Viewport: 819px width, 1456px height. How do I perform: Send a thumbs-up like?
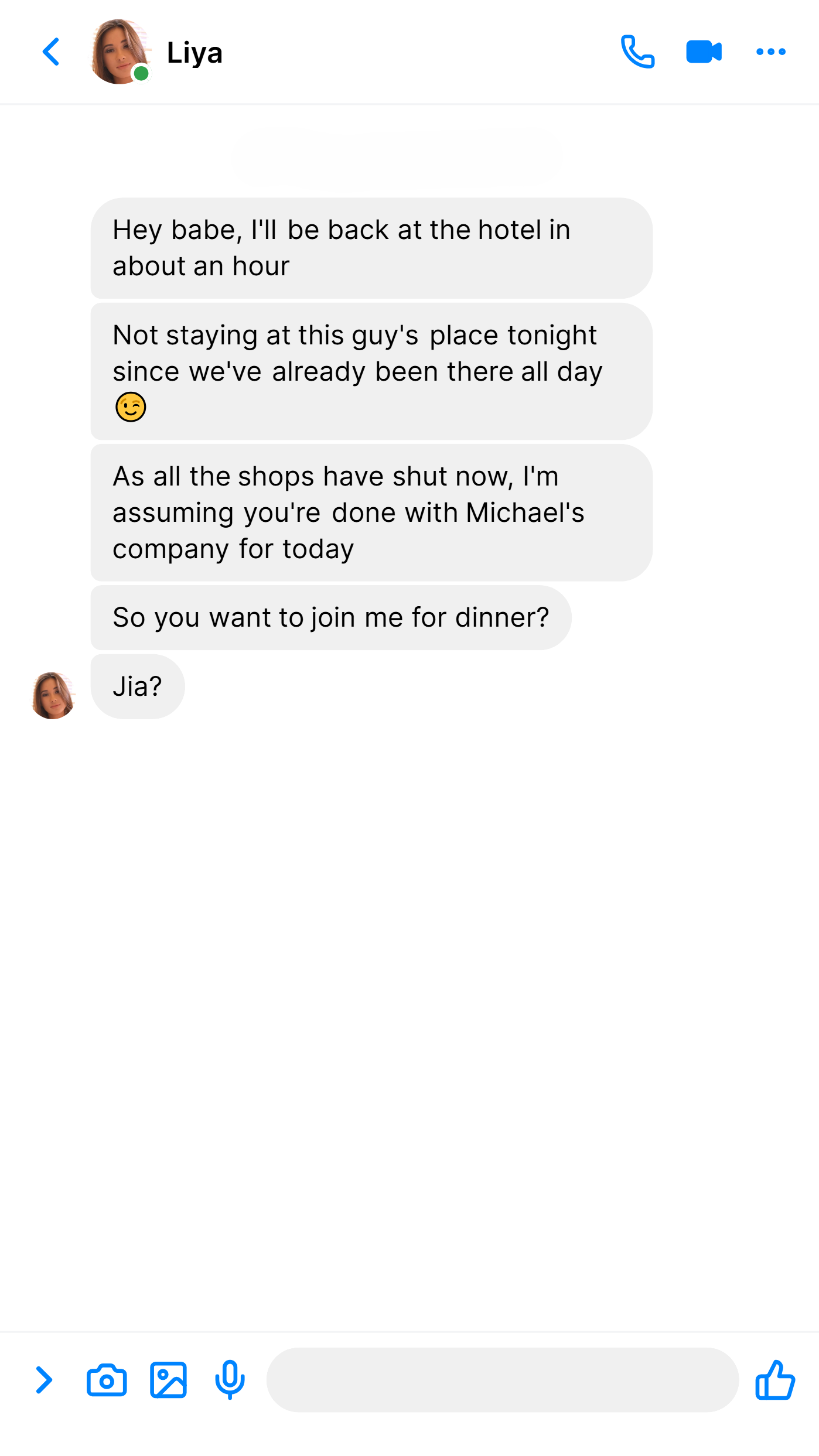click(x=774, y=1380)
